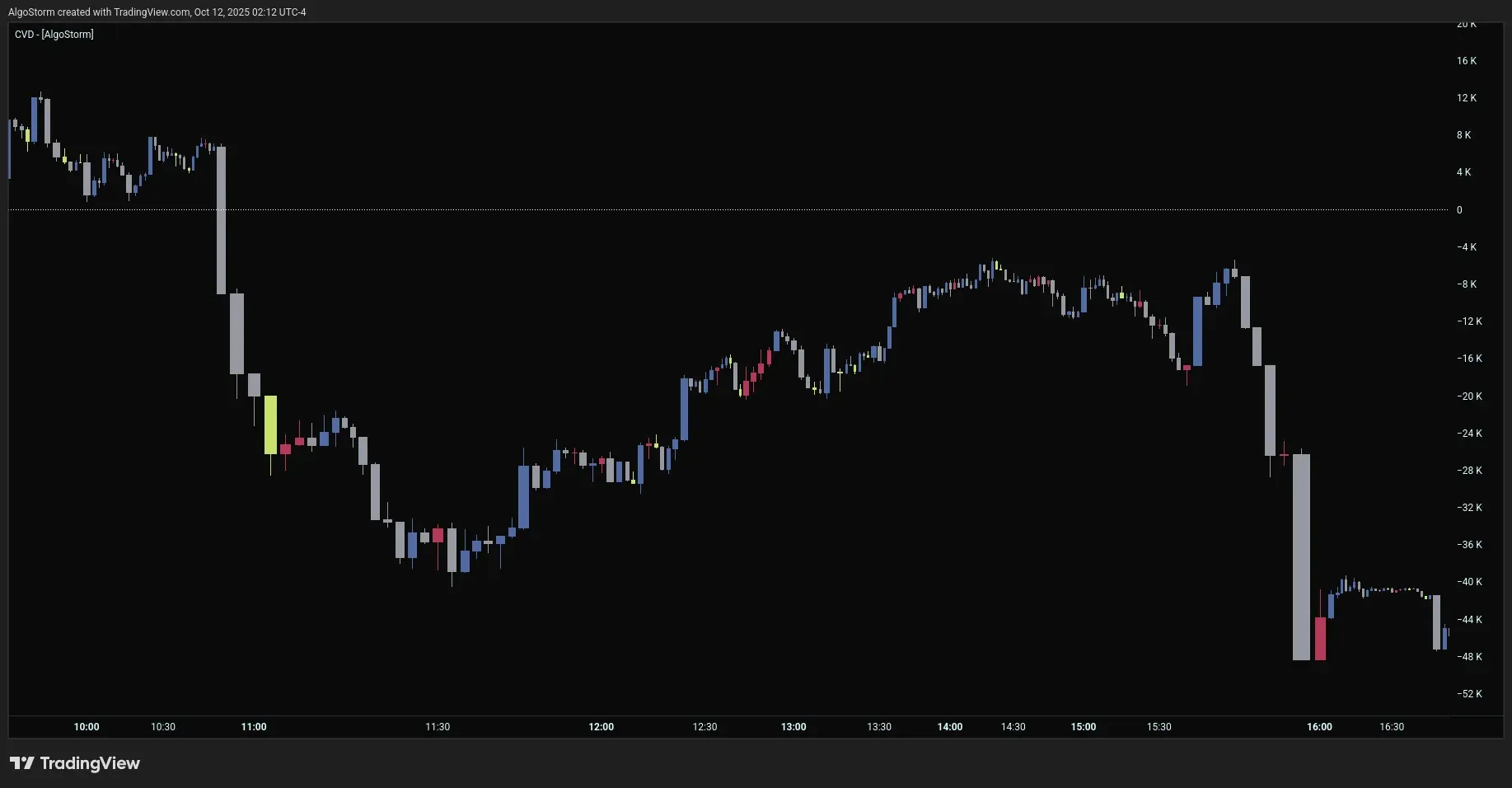The height and width of the screenshot is (788, 1512).
Task: Select the red candle right at 16:00
Action: point(1320,638)
